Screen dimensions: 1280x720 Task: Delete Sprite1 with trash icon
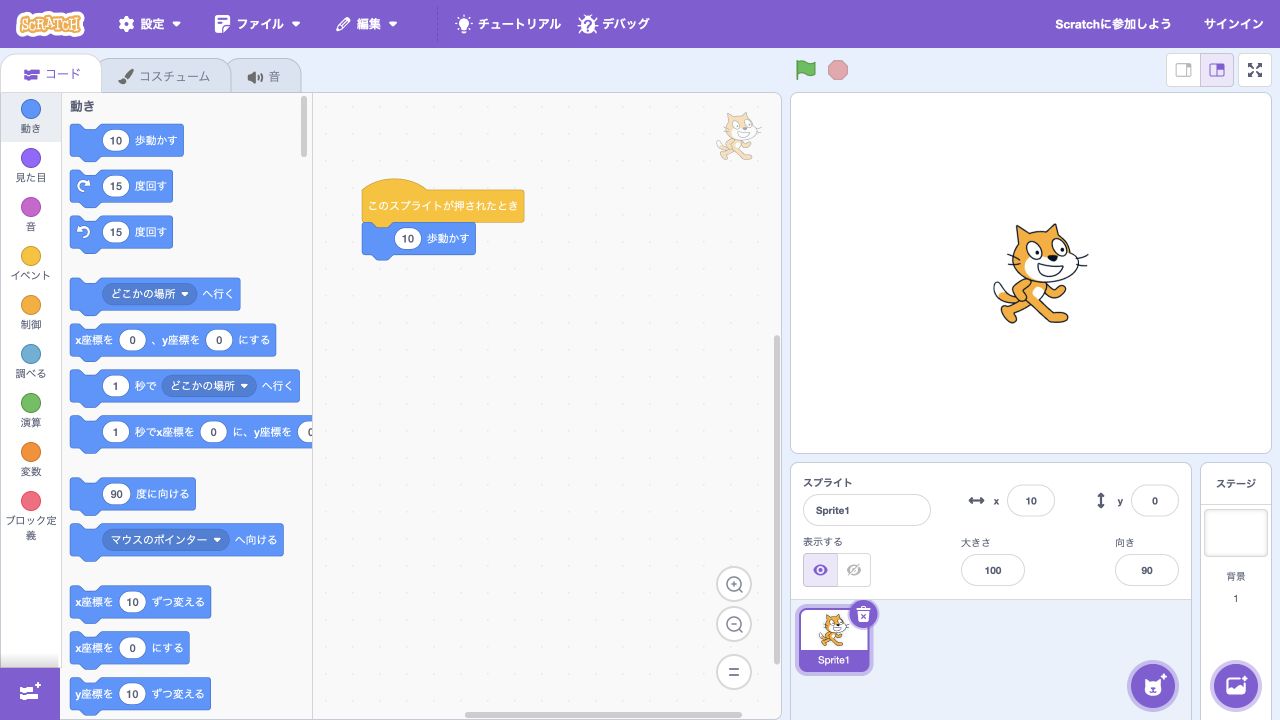coord(864,614)
